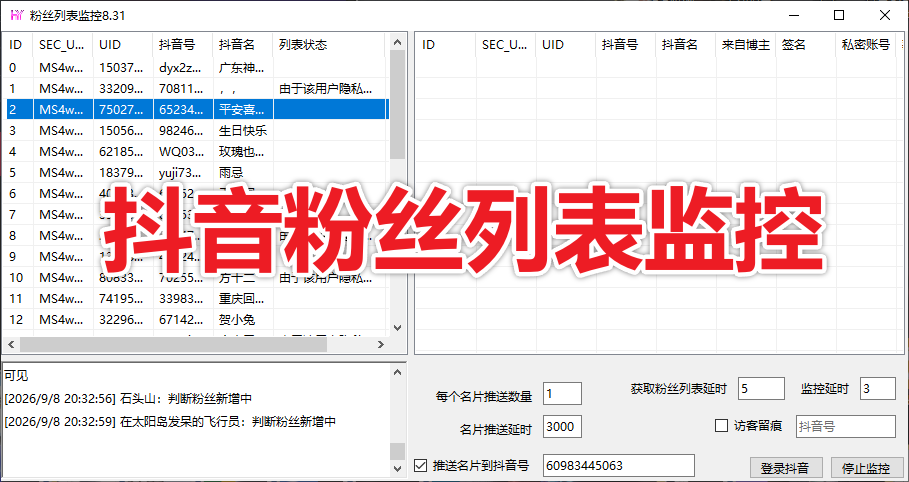Edit the 获取粉丝列表延时 field
Viewport: 909px width, 482px height.
coord(761,389)
